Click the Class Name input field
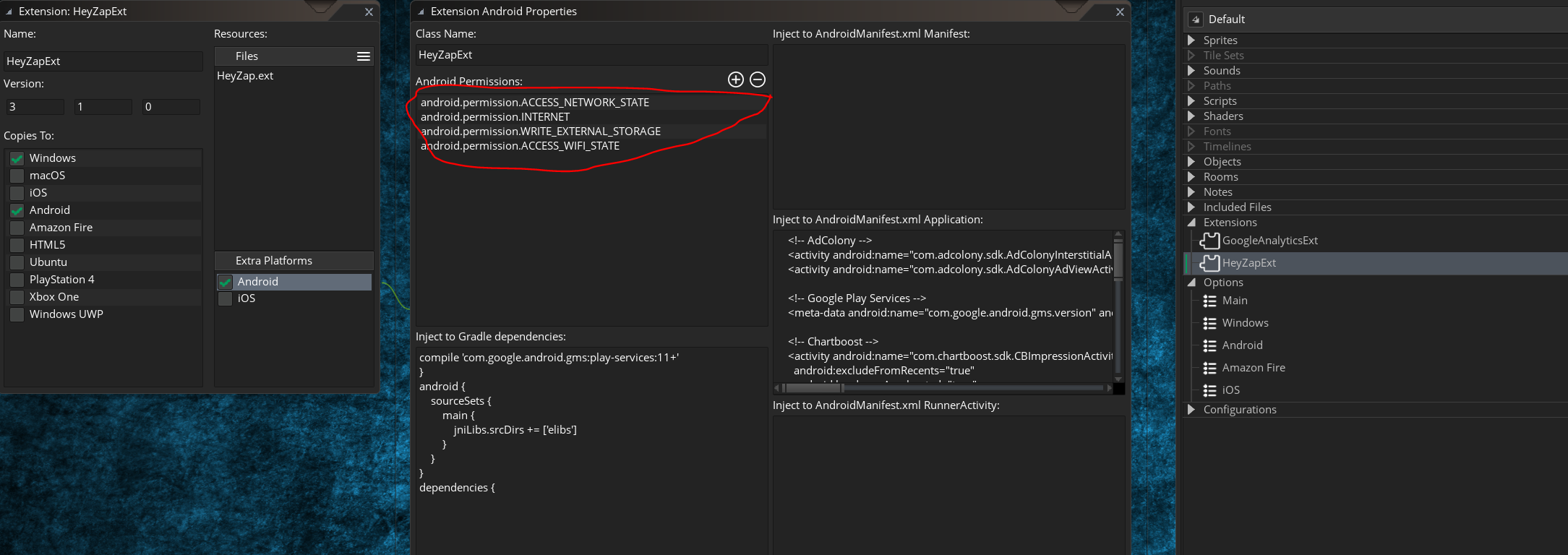1568x555 pixels. [x=590, y=55]
